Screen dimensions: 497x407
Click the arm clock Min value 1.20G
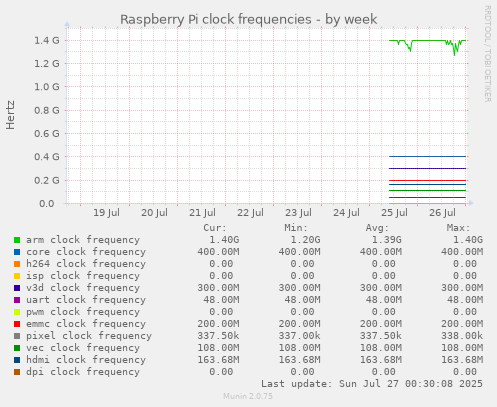coord(305,240)
